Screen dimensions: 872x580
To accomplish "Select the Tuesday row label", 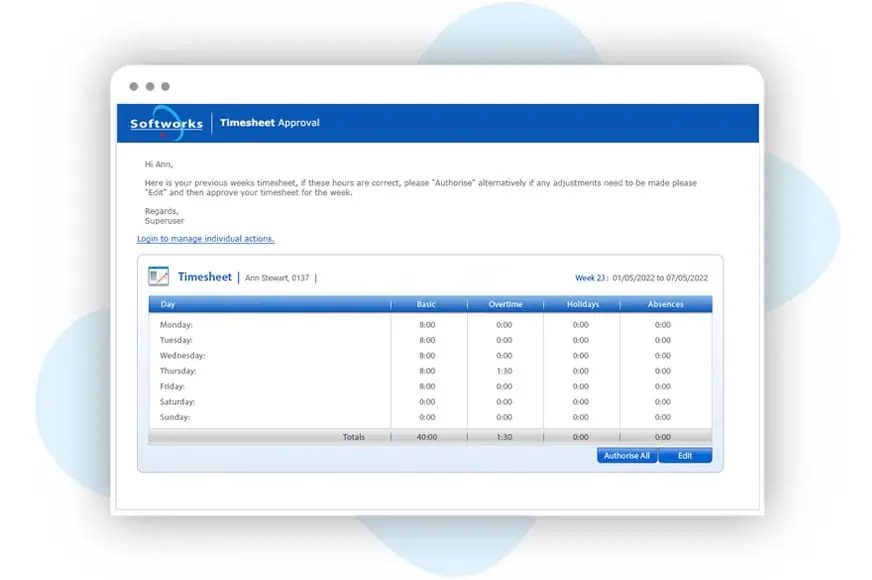I will point(176,340).
